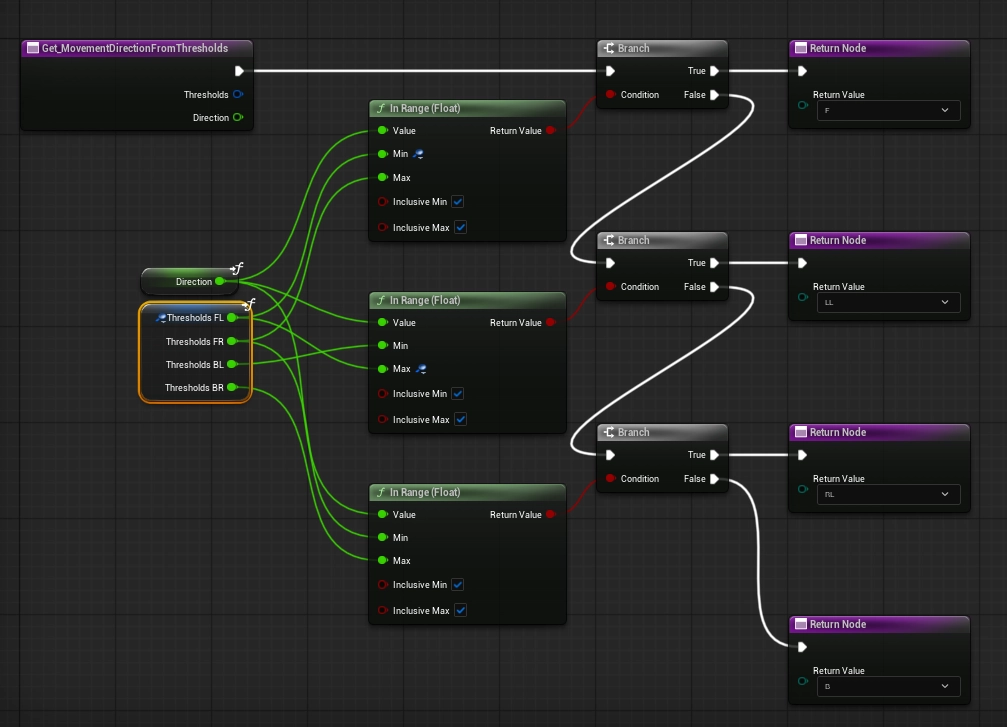Viewport: 1007px width, 727px height.
Task: Select the middle In Range (Float) node header
Action: (x=468, y=300)
